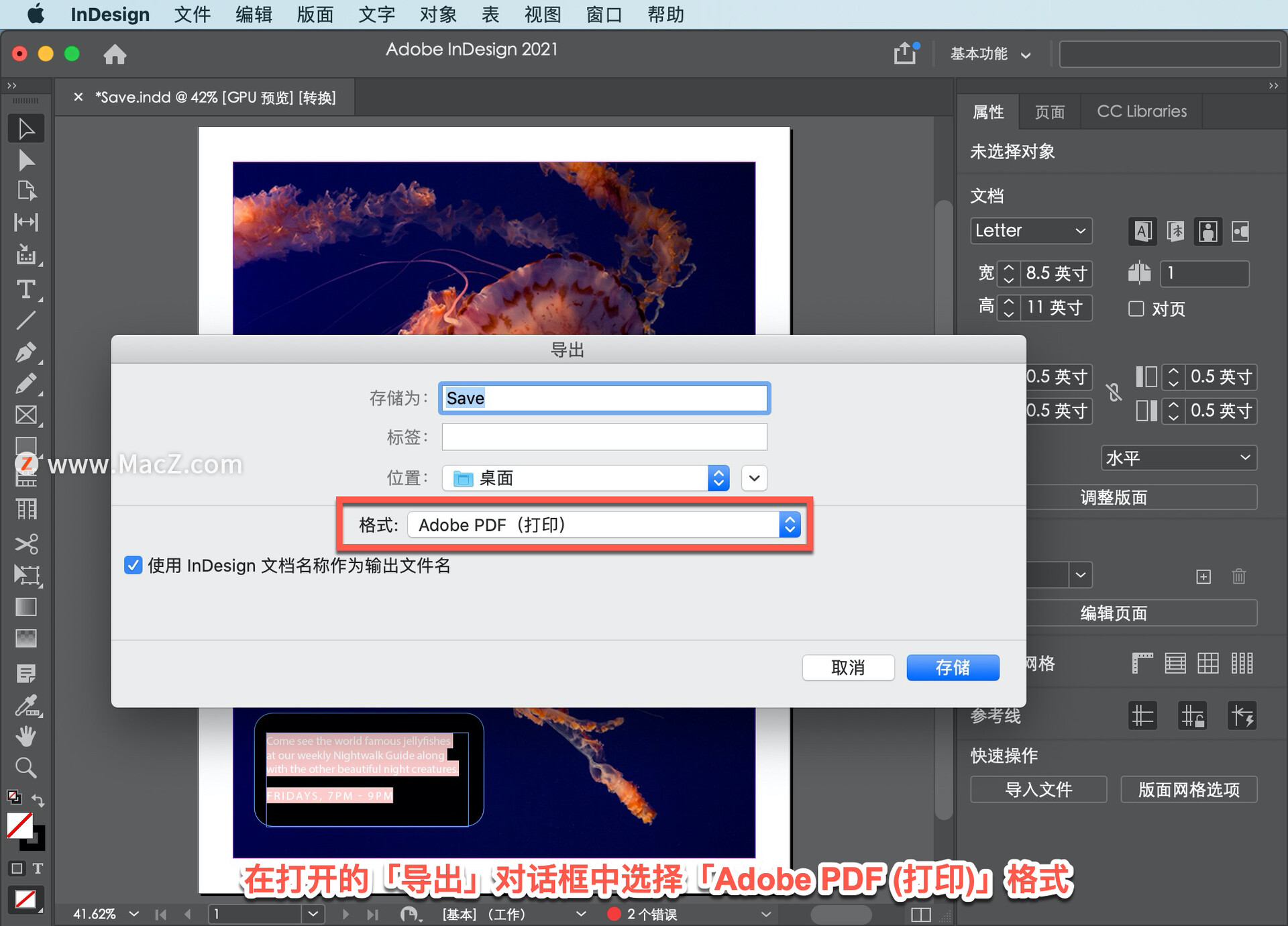1288x926 pixels.
Task: Select the Hand tool
Action: pos(26,736)
